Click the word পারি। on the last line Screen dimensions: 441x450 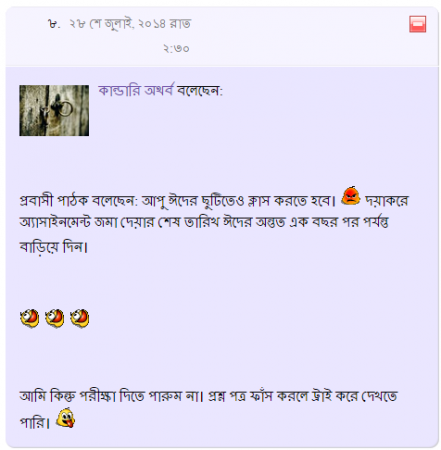[x=35, y=422]
